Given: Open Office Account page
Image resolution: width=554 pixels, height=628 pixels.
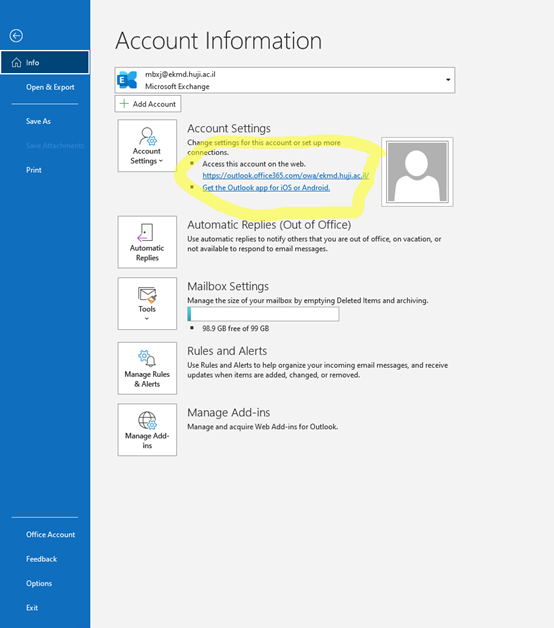Looking at the screenshot, I should [50, 534].
